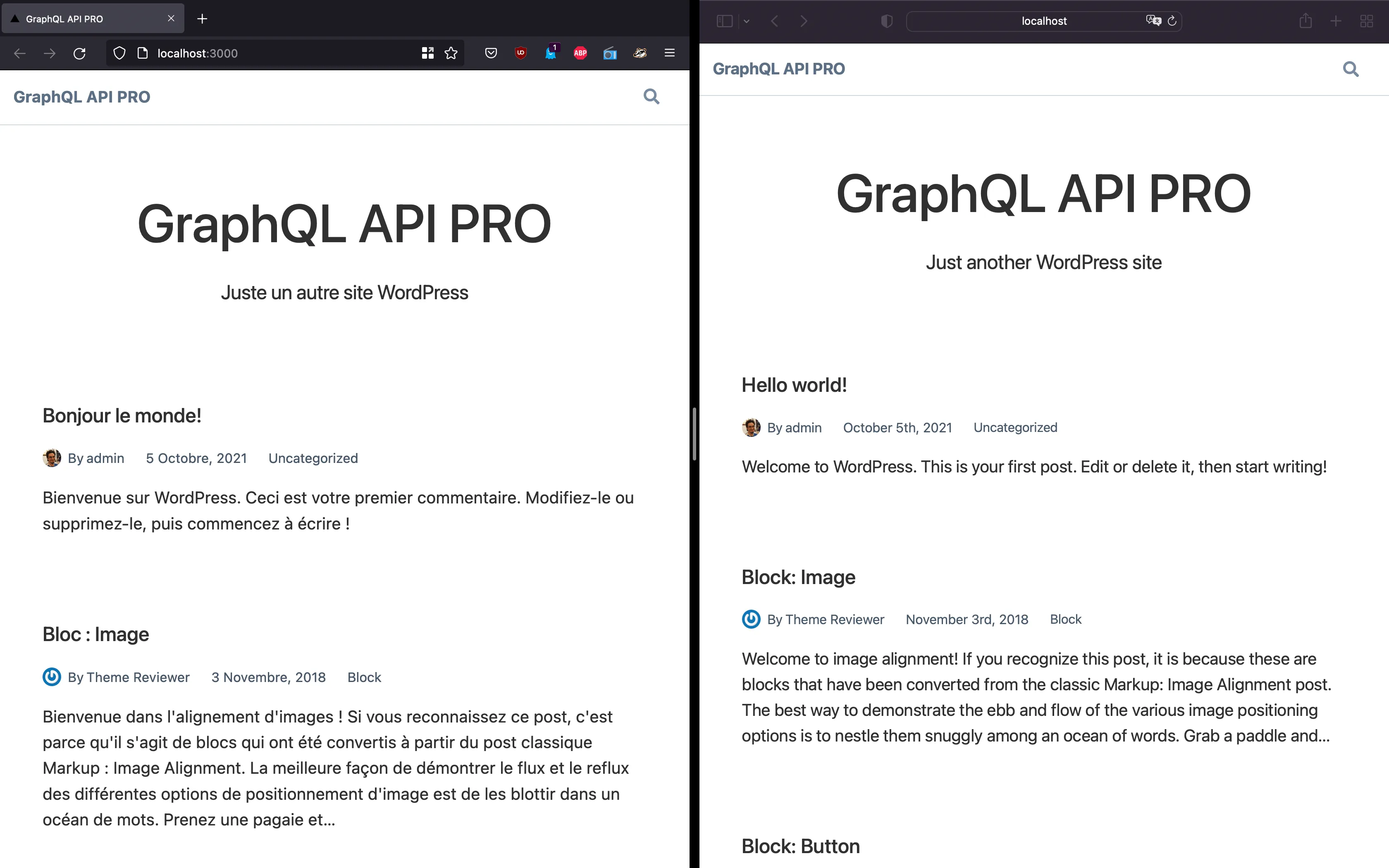Screen dimensions: 1389x868
Task: Open By admin author link in Safari
Action: [x=795, y=427]
